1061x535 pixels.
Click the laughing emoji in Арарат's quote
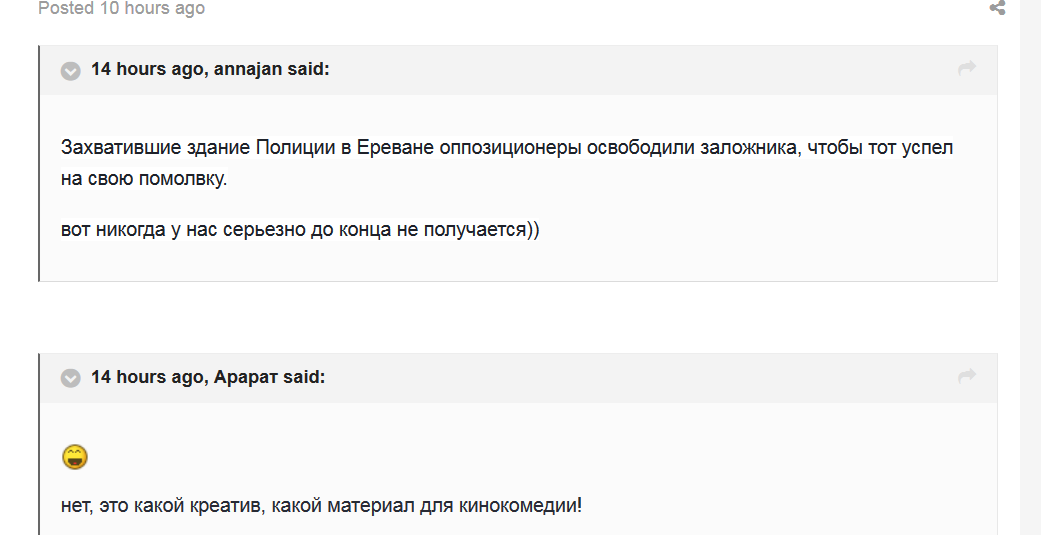(75, 458)
